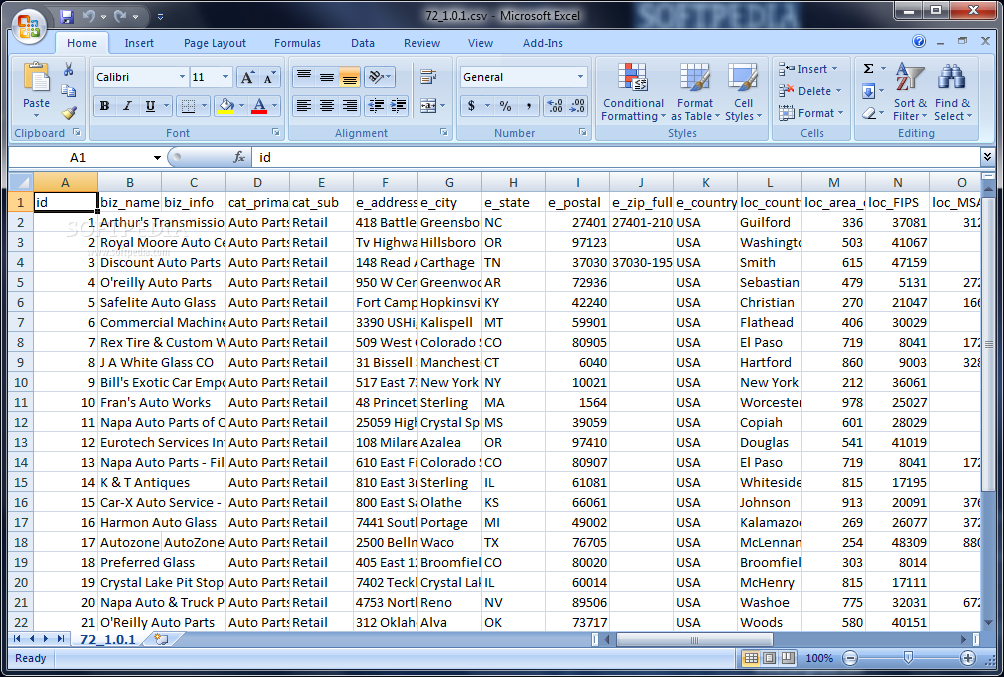Click the formula bar input

pyautogui.click(x=615, y=158)
